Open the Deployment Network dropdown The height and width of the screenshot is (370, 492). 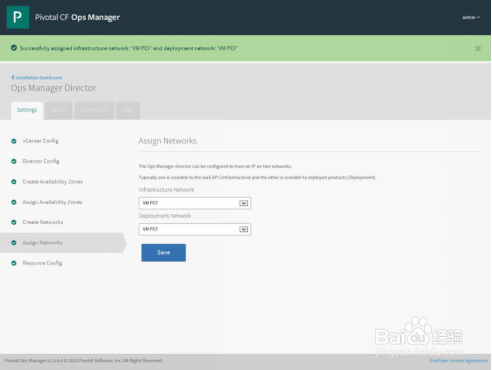pyautogui.click(x=195, y=229)
